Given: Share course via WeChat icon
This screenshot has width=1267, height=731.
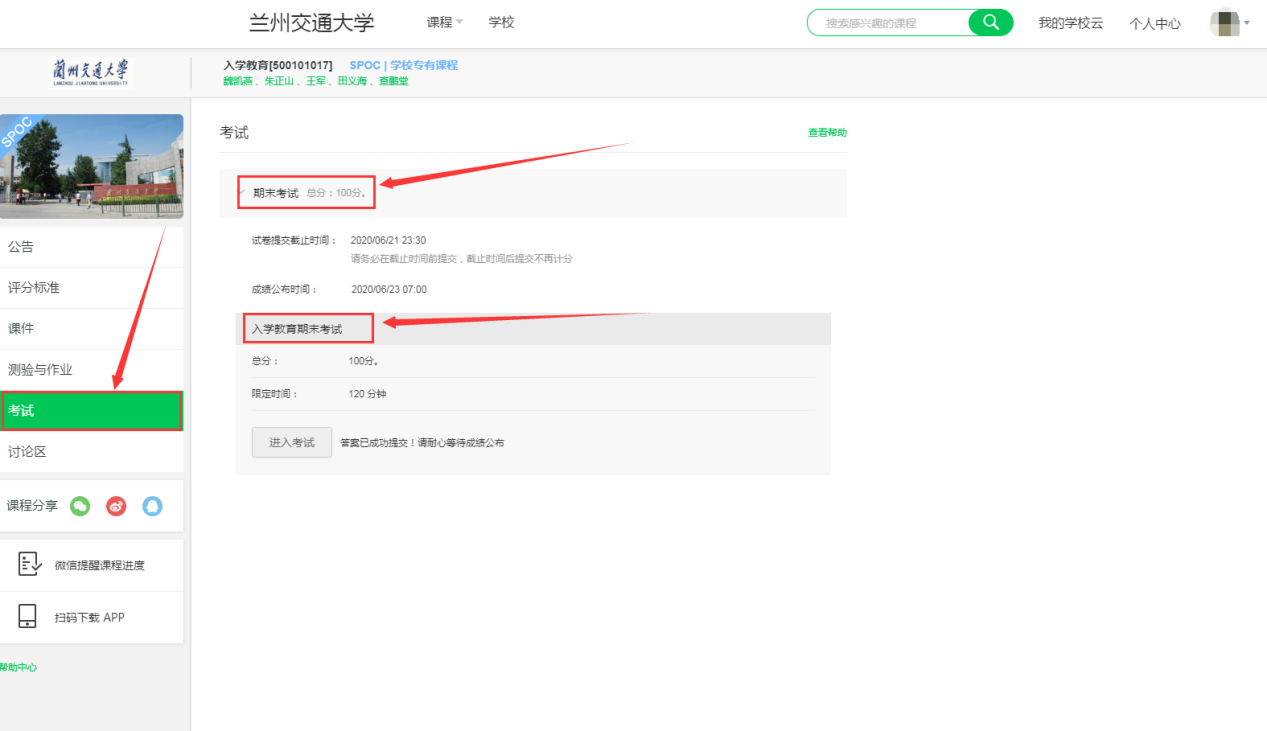Looking at the screenshot, I should point(80,506).
